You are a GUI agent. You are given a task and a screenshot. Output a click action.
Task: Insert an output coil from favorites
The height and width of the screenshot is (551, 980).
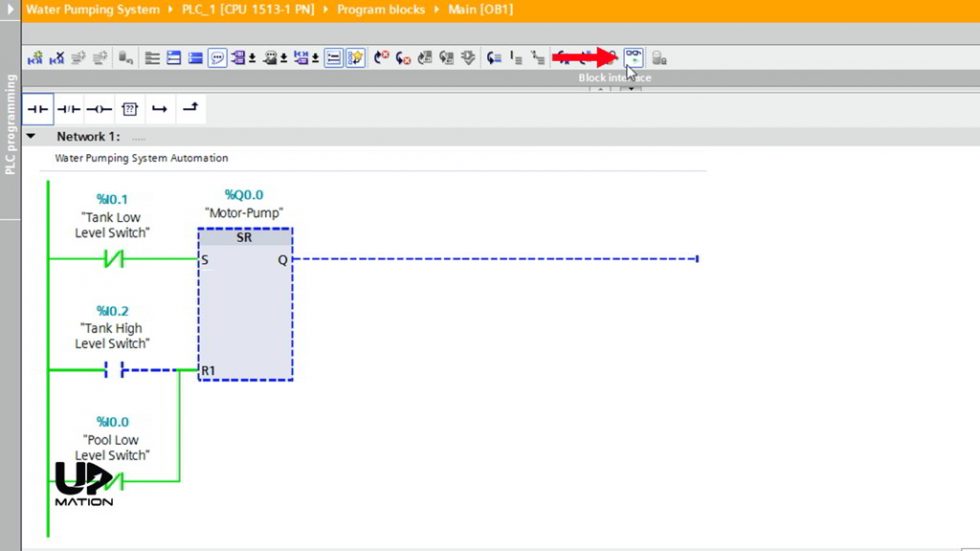98,109
